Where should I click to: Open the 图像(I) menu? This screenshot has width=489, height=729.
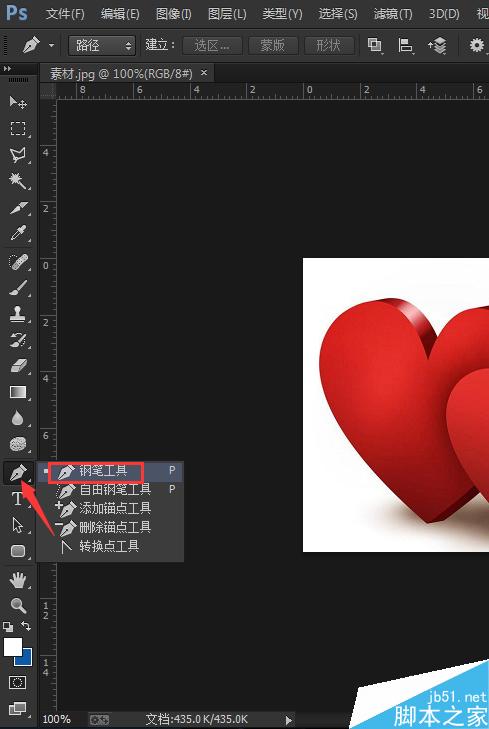(173, 14)
